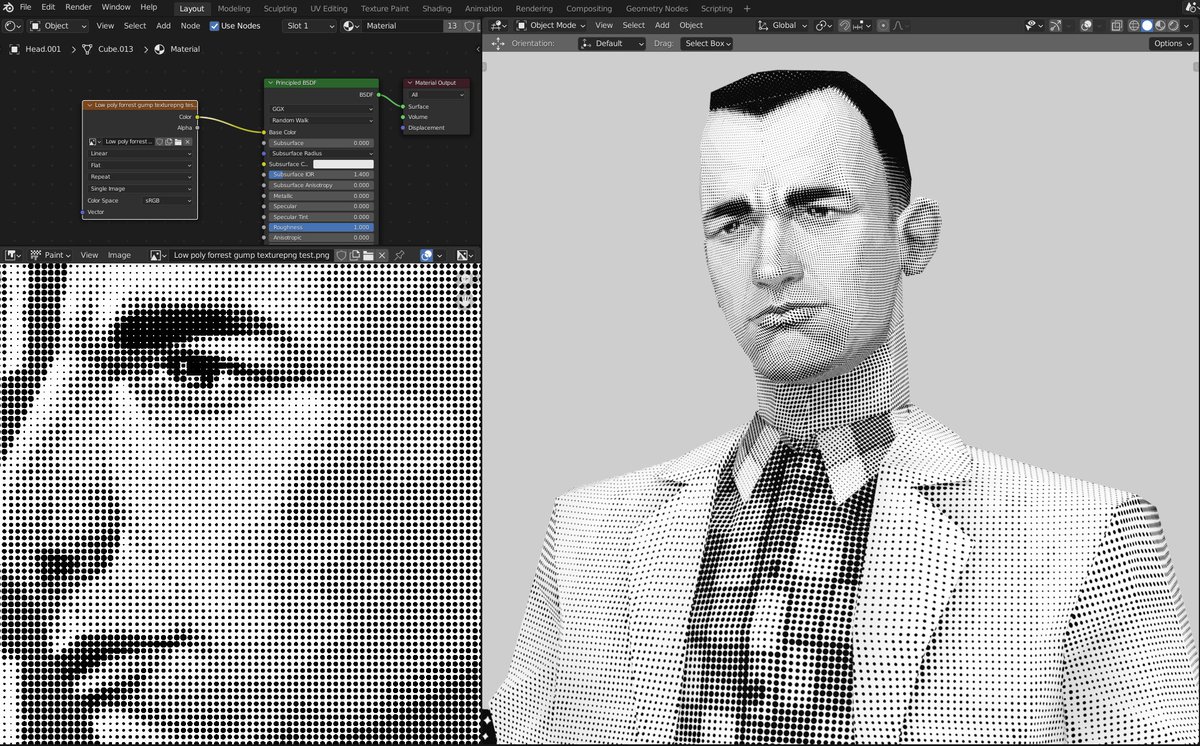Click the Add menu in node editor

point(163,25)
